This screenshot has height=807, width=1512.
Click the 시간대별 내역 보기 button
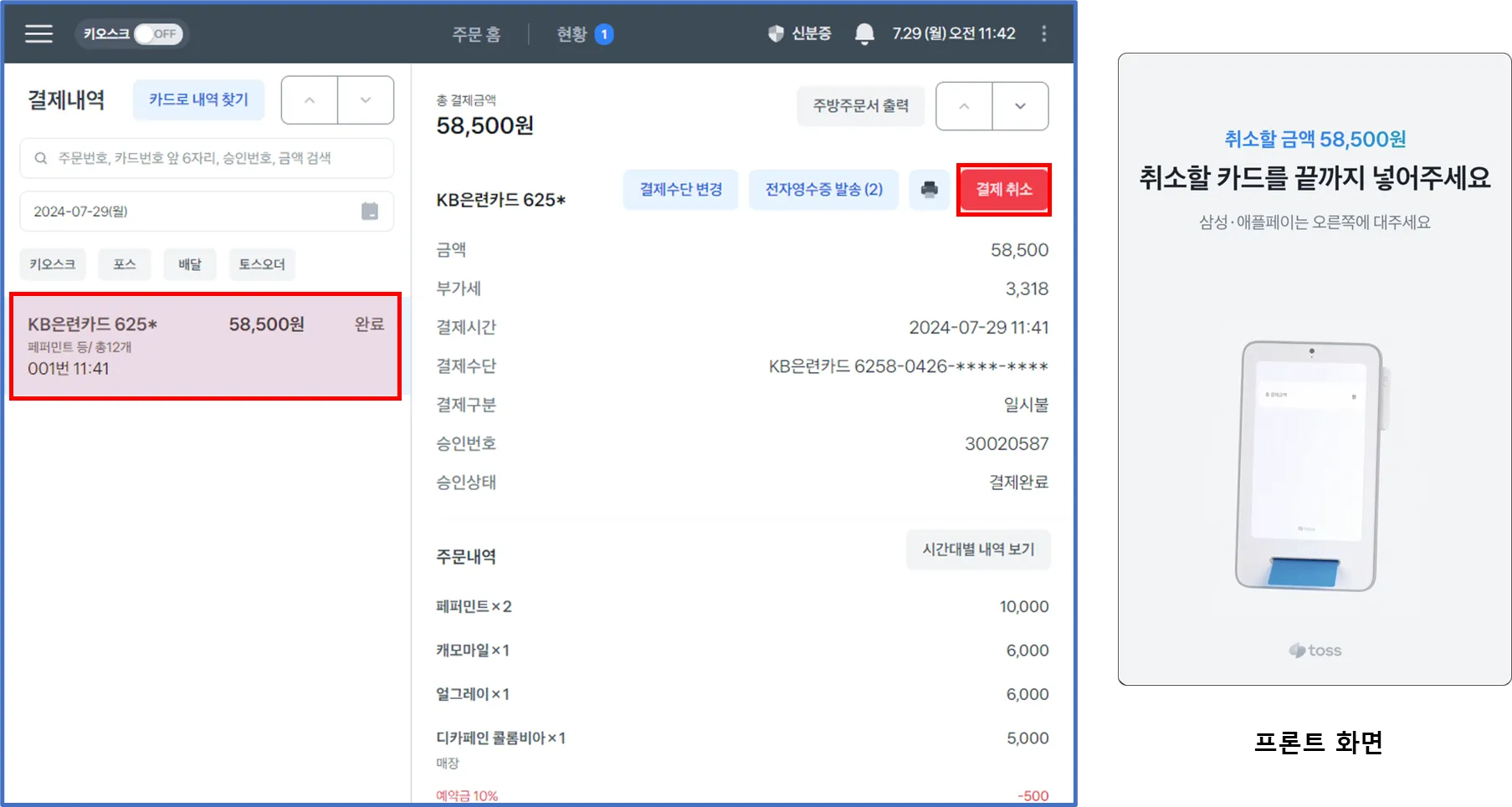(978, 549)
